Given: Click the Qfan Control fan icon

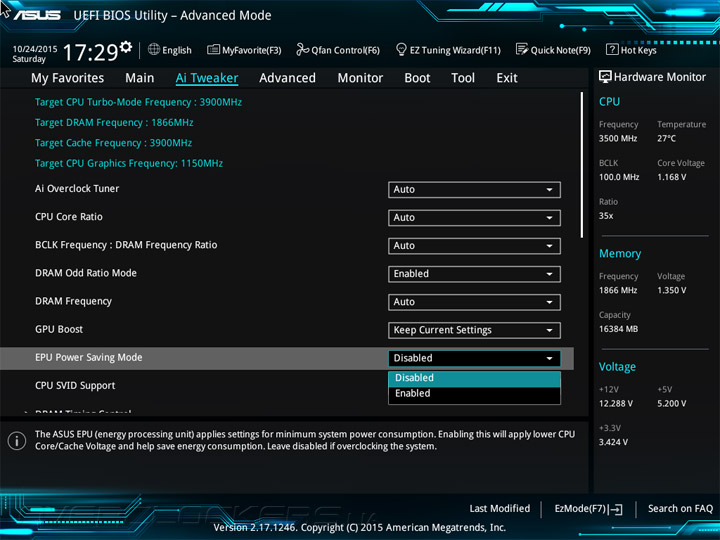Looking at the screenshot, I should pyautogui.click(x=302, y=50).
